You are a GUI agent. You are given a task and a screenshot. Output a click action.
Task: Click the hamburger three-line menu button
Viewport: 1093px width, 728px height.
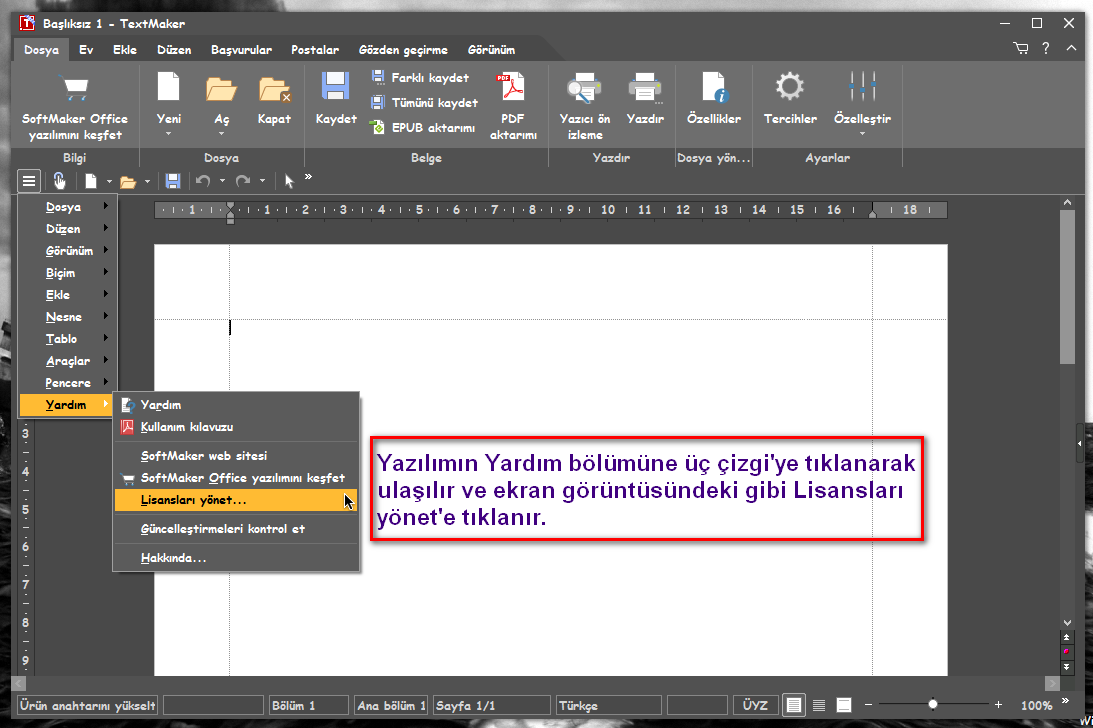[29, 181]
